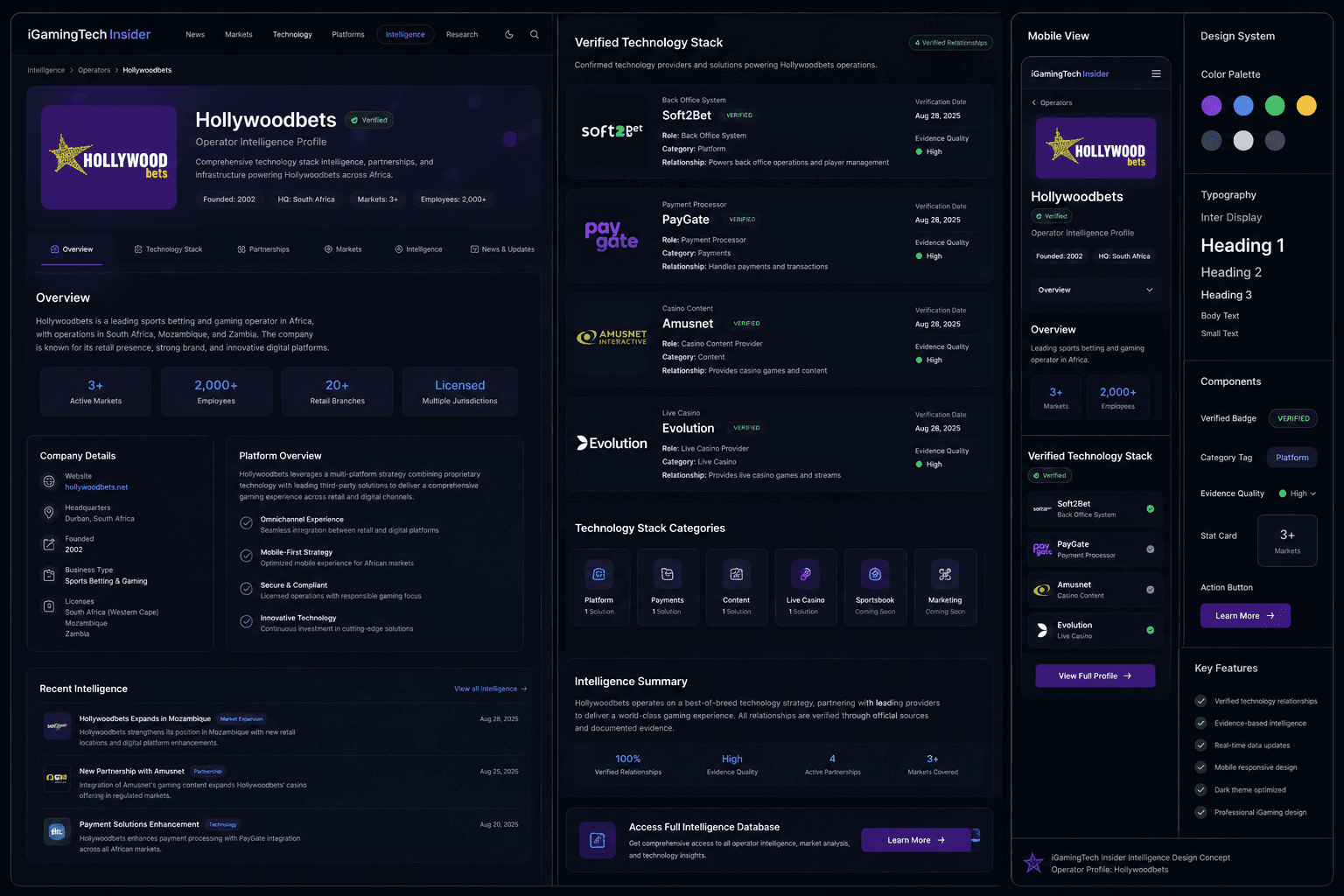The image size is (1344, 896).
Task: Toggle the Real-time data updates check
Action: [1200, 745]
